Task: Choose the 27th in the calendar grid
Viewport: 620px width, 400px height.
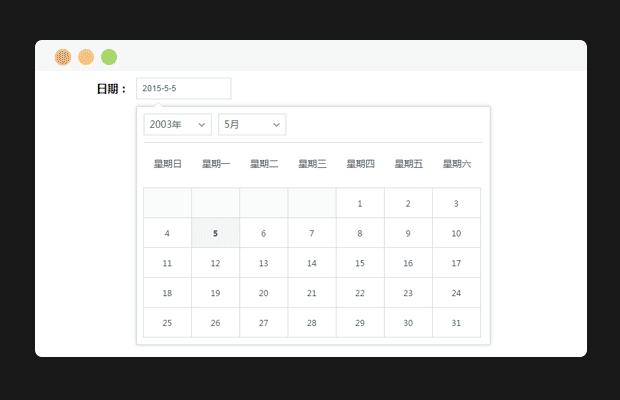Action: coord(264,323)
